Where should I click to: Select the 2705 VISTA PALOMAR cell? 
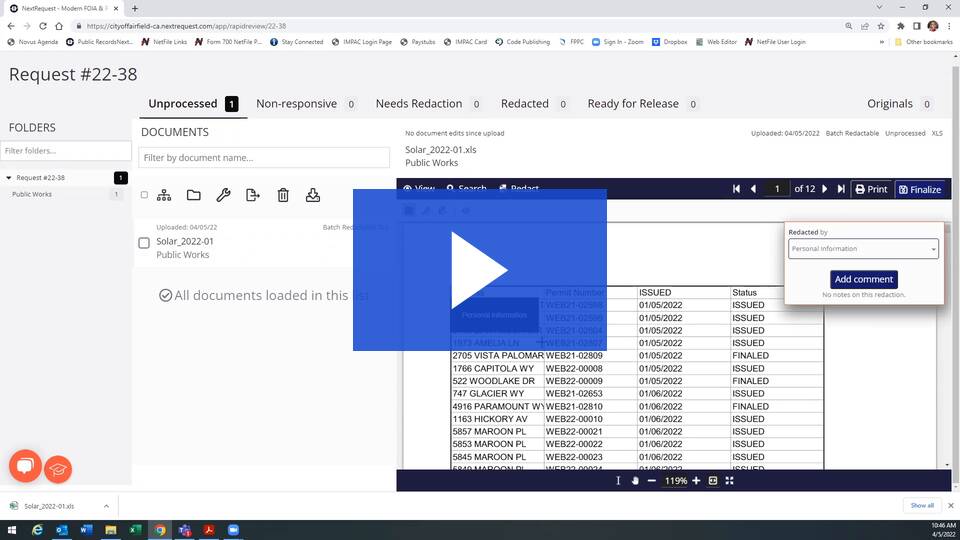(497, 356)
